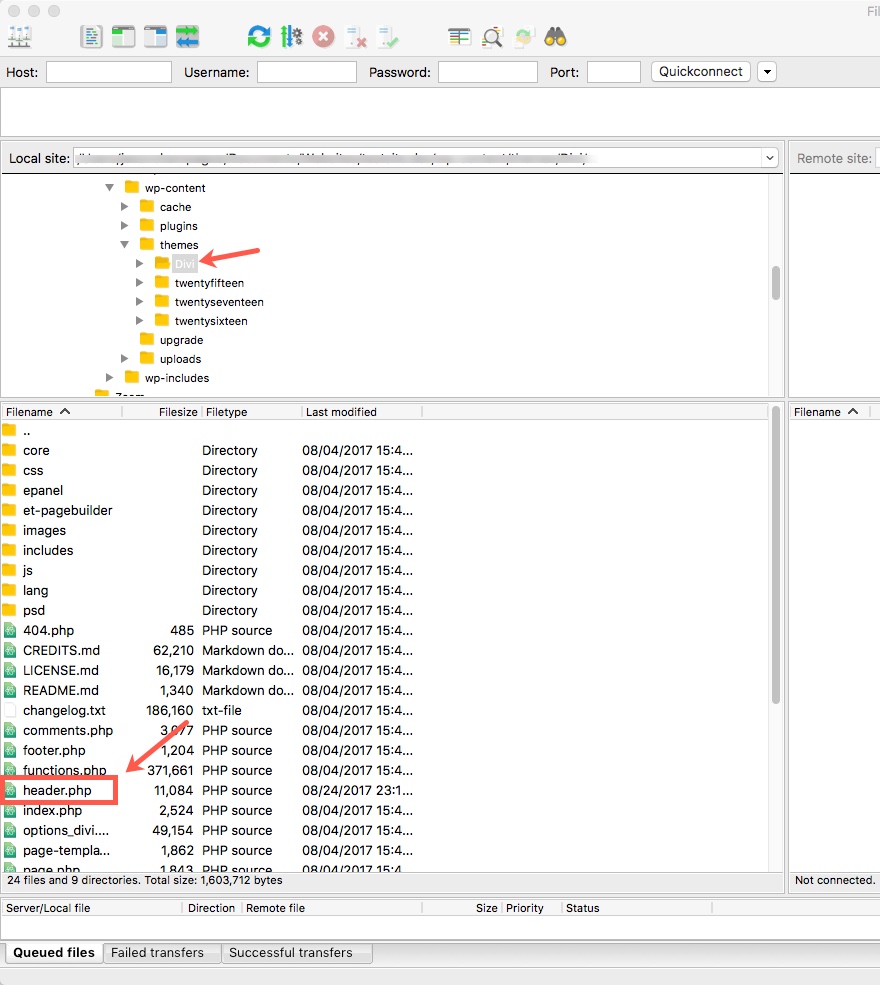Toggle the message log display
Viewport: 880px width, 985px height.
pyautogui.click(x=92, y=37)
